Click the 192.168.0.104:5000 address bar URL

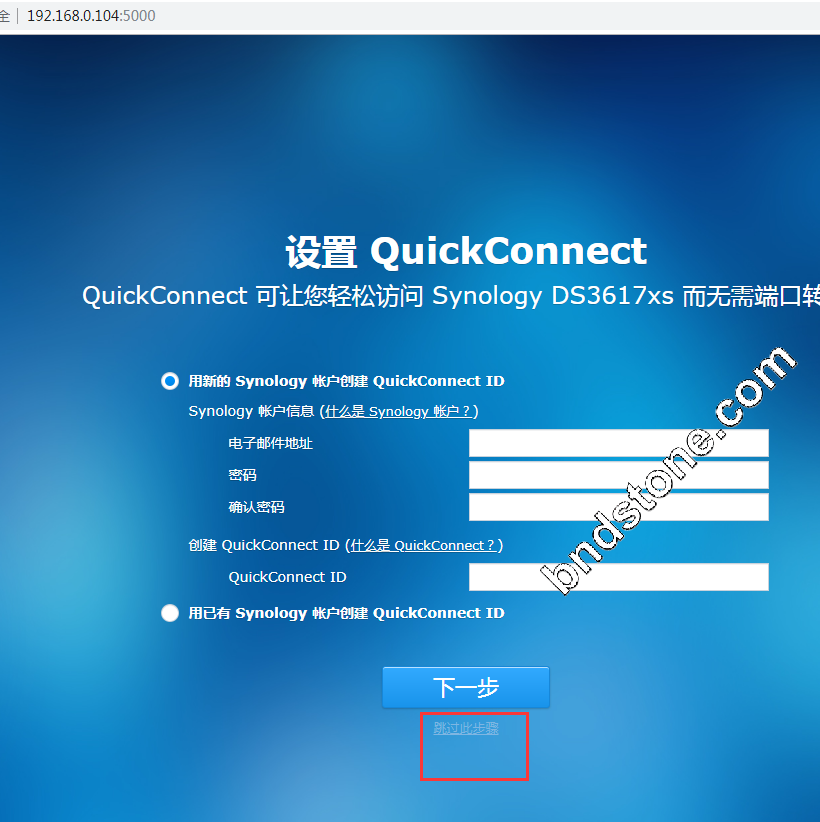pos(91,16)
